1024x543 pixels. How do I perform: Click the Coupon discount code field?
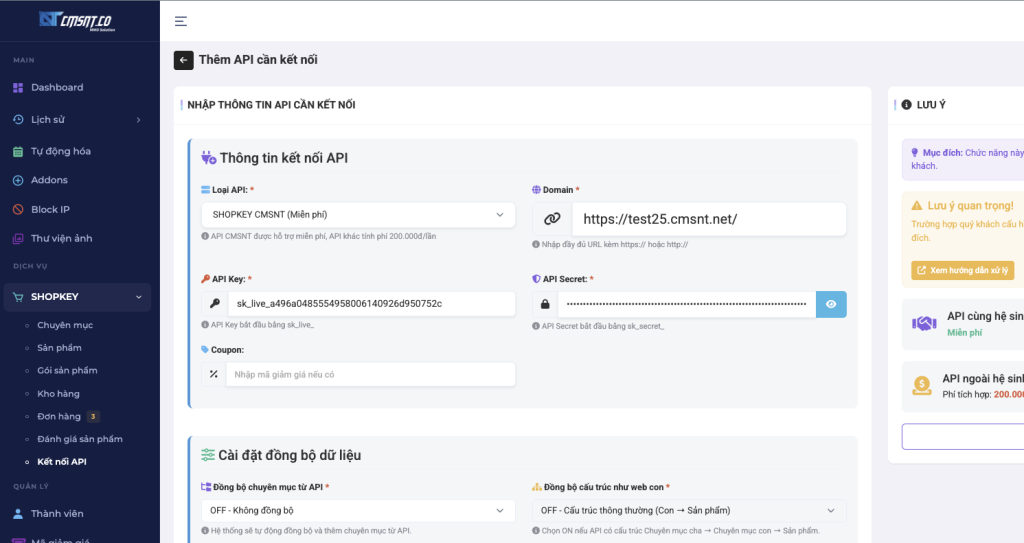pyautogui.click(x=370, y=374)
